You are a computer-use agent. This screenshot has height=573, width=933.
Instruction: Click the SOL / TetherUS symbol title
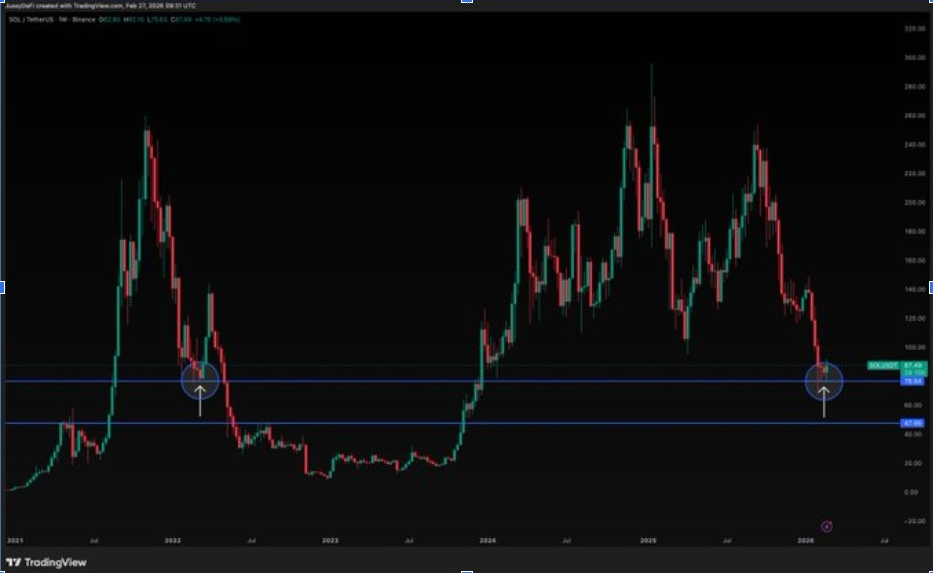(x=52, y=20)
